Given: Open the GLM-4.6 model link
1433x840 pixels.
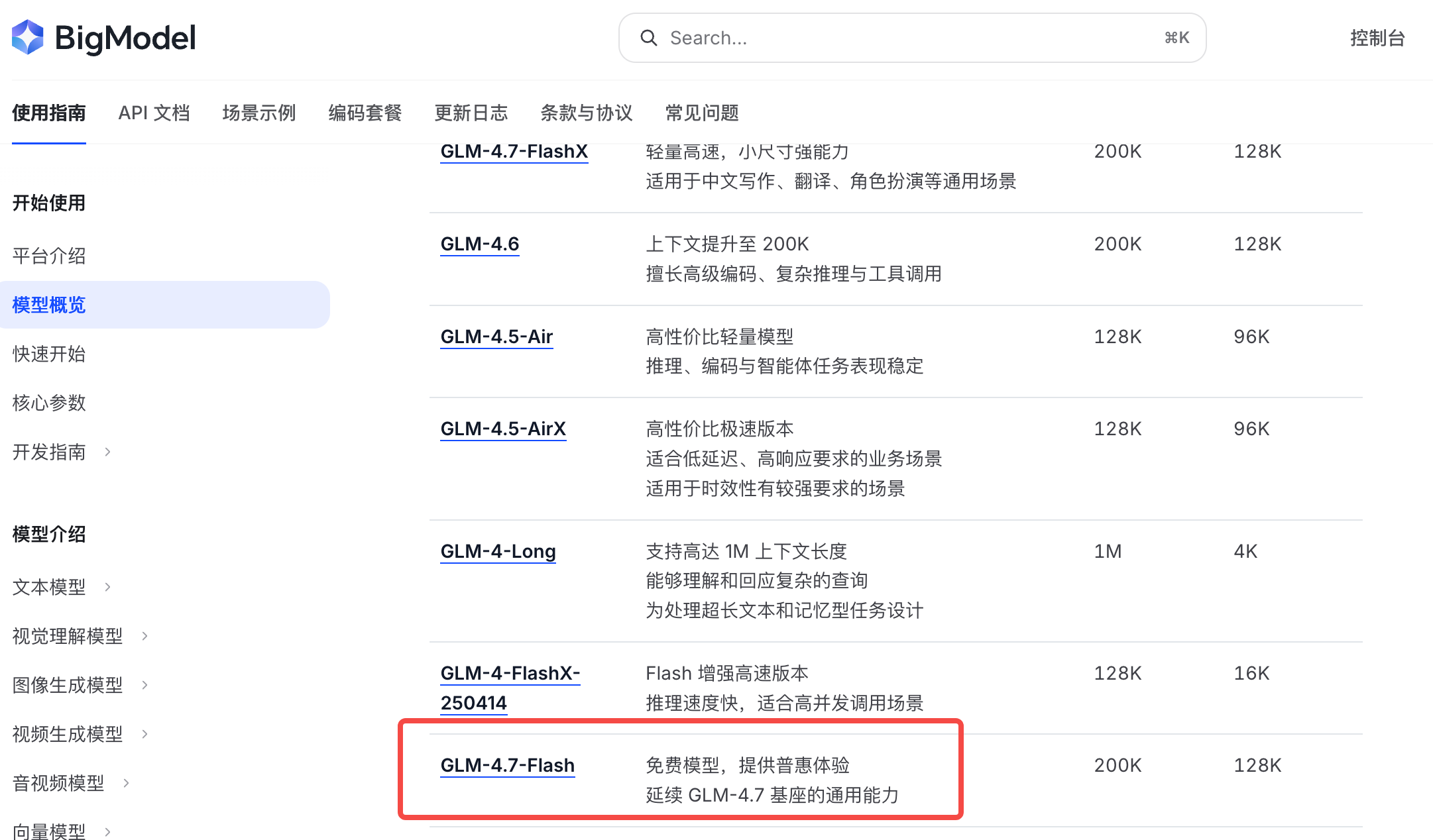Looking at the screenshot, I should 480,244.
